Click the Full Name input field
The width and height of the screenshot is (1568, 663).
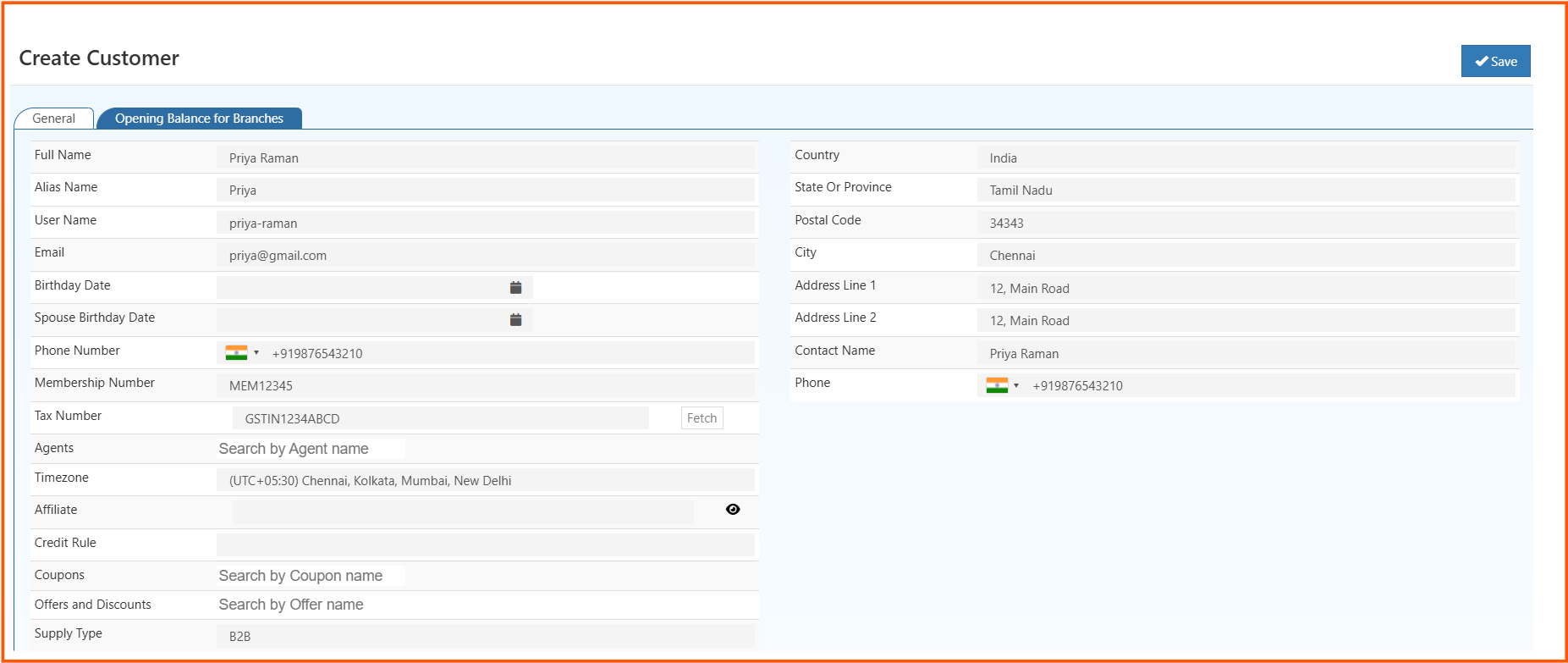[485, 157]
